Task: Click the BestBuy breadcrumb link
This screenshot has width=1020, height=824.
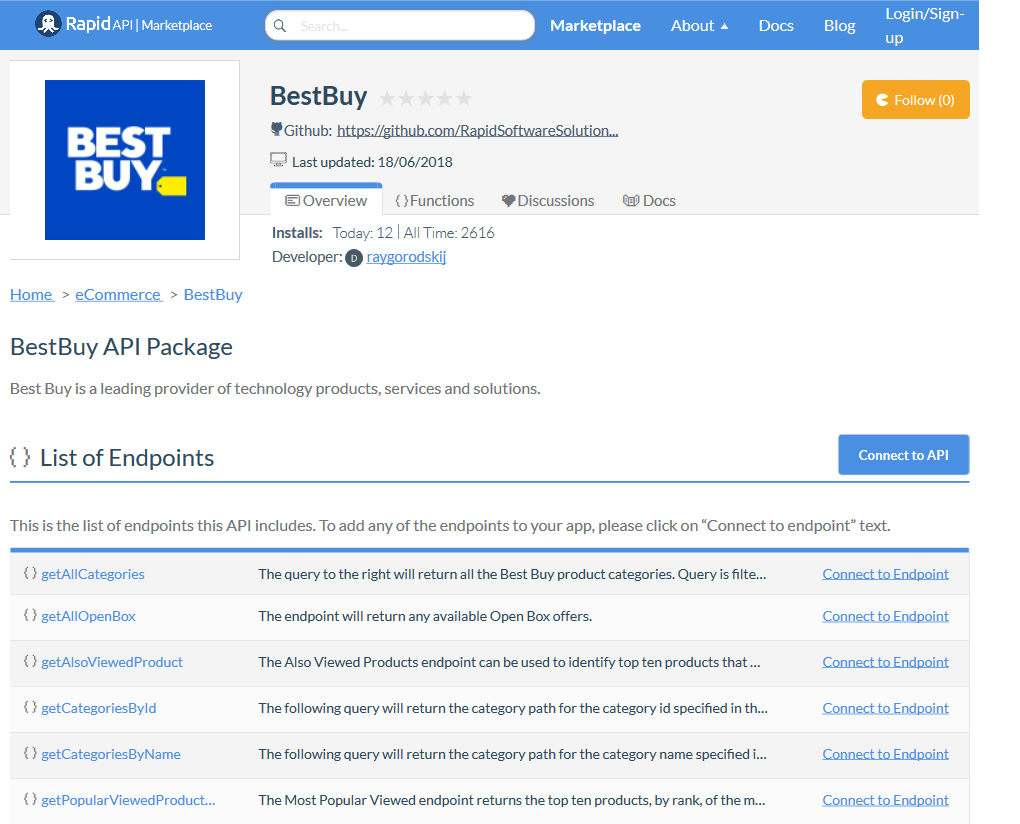Action: point(213,295)
